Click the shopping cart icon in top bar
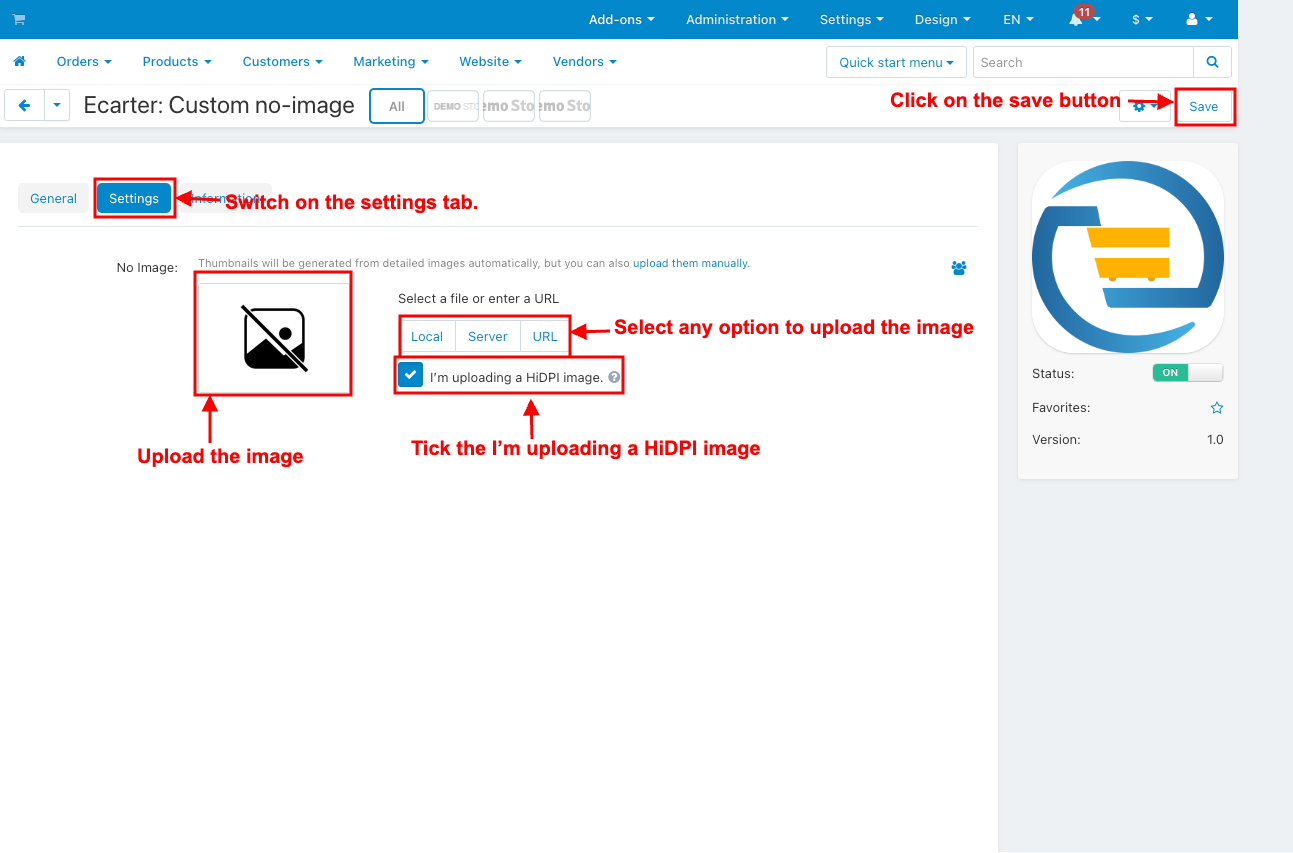The width and height of the screenshot is (1293, 853). click(x=19, y=20)
